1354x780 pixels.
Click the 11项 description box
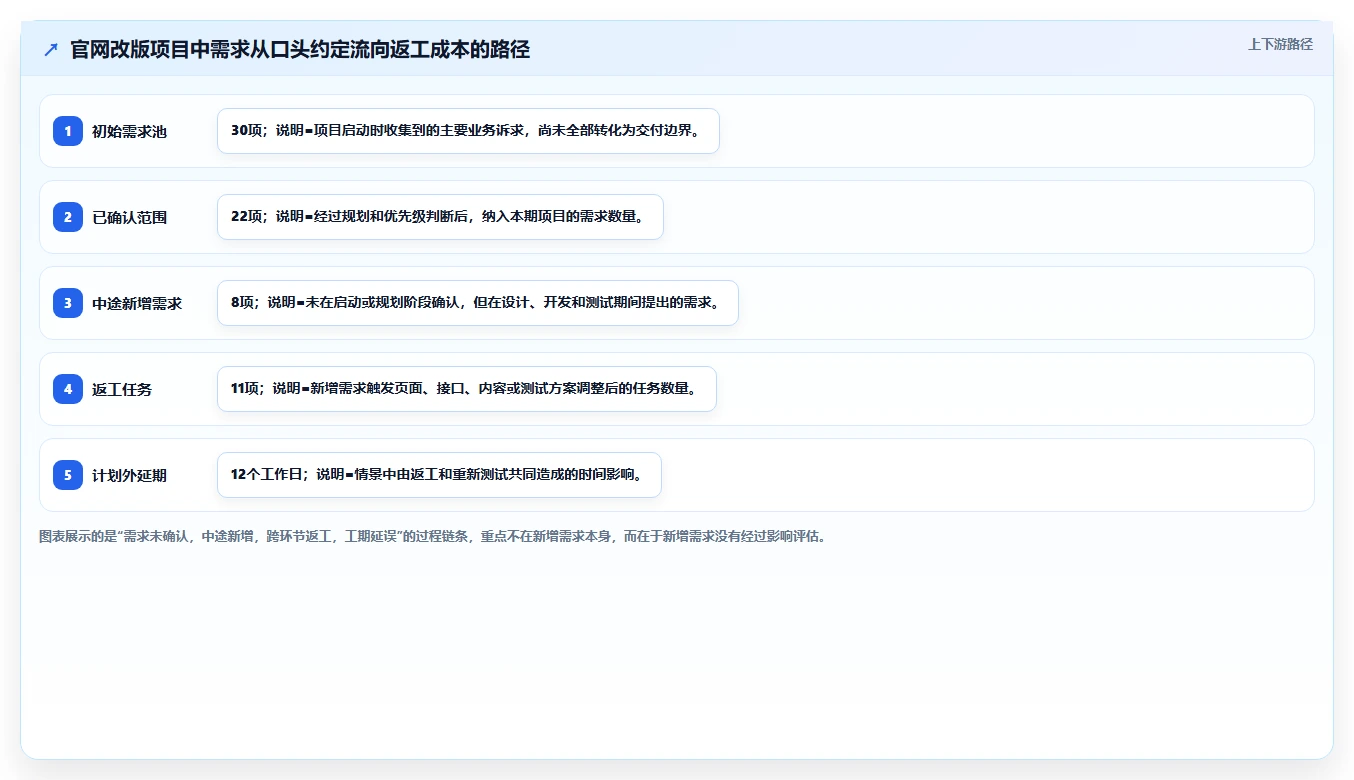tap(466, 389)
